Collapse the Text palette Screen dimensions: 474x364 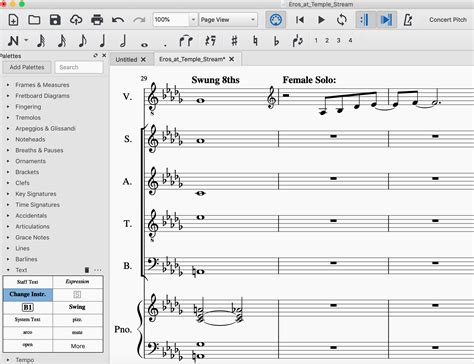[8, 270]
